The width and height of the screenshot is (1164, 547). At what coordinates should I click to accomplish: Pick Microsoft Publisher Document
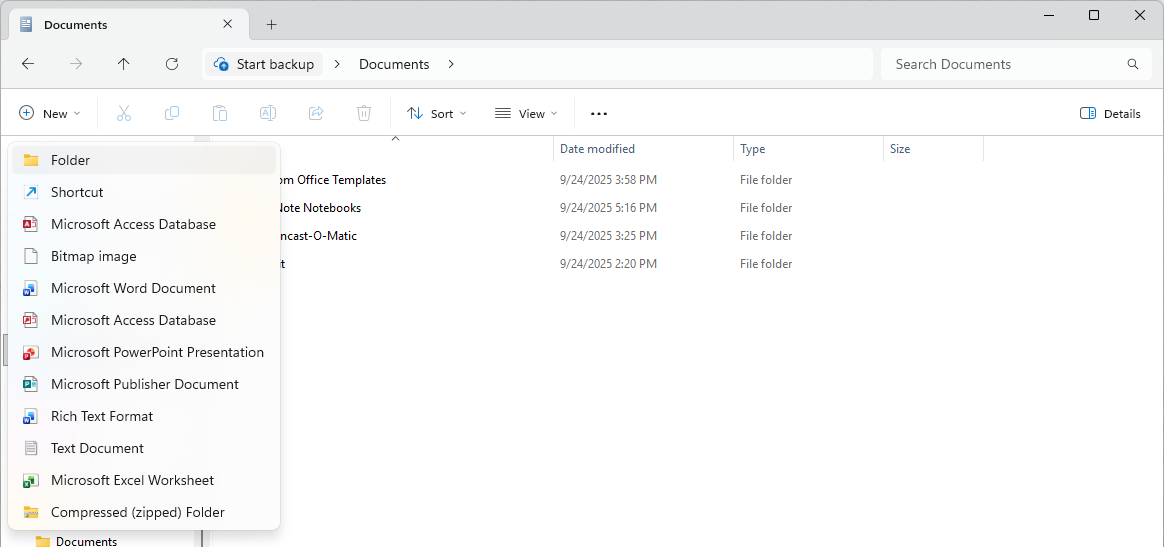(144, 384)
